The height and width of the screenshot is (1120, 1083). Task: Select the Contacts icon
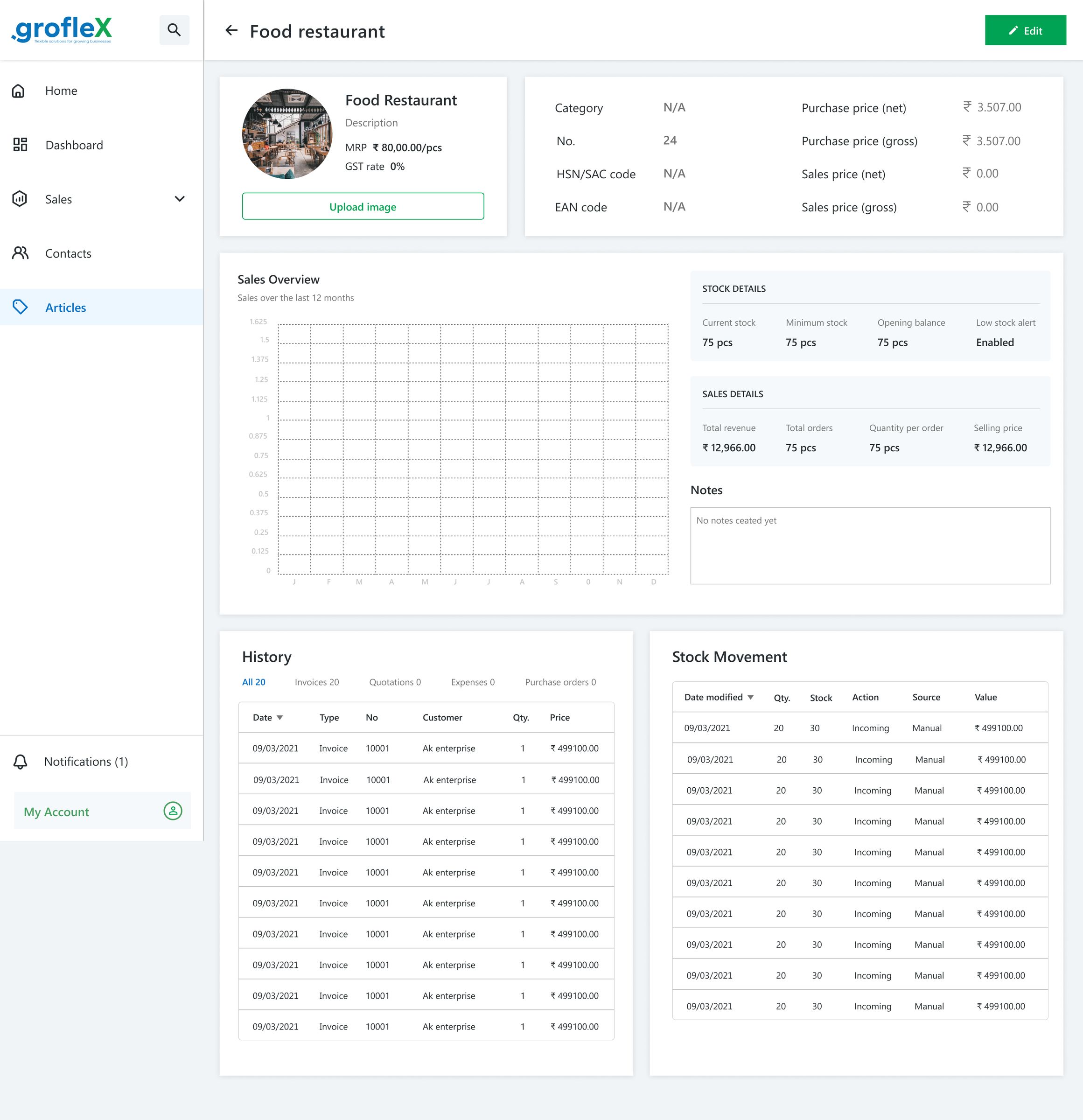tap(20, 253)
